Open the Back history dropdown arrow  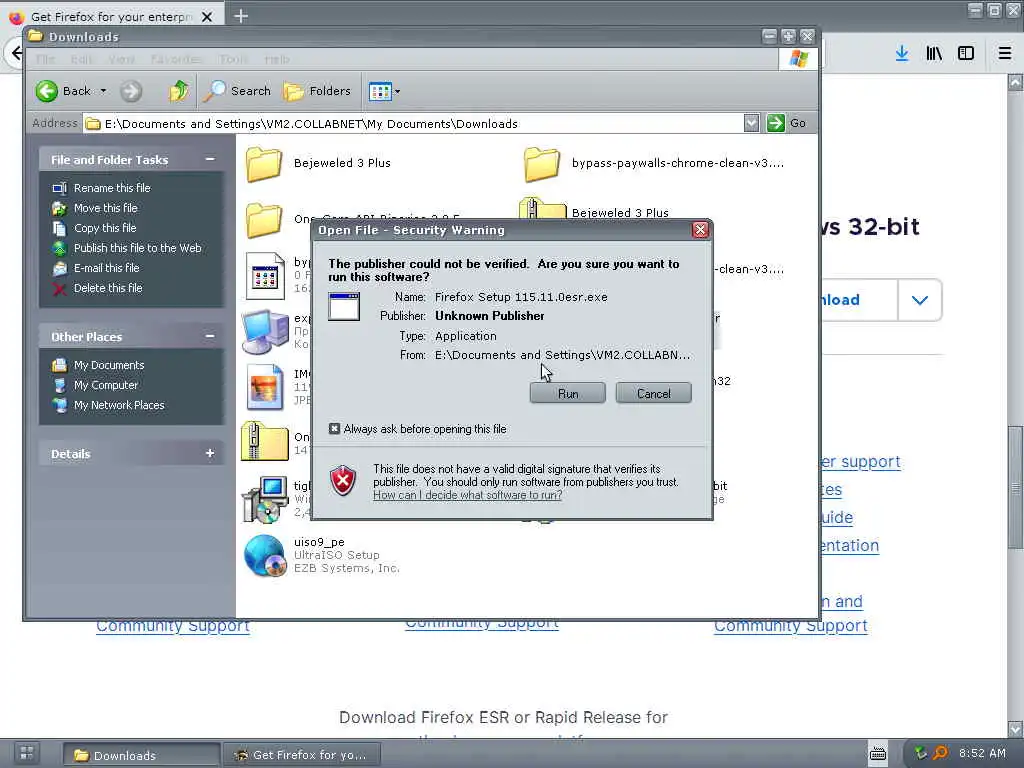(x=103, y=91)
